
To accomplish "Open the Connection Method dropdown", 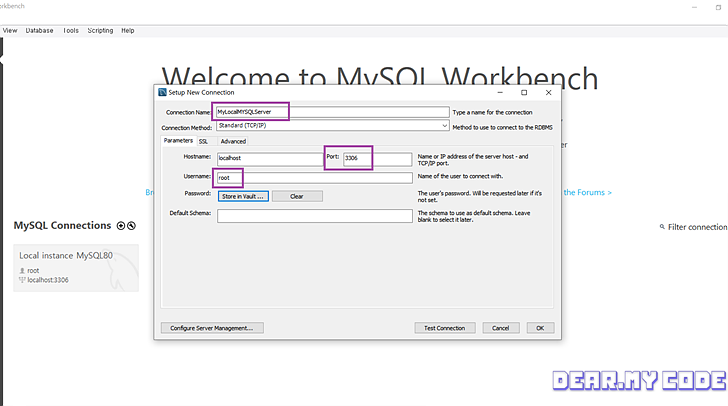I will coord(332,126).
